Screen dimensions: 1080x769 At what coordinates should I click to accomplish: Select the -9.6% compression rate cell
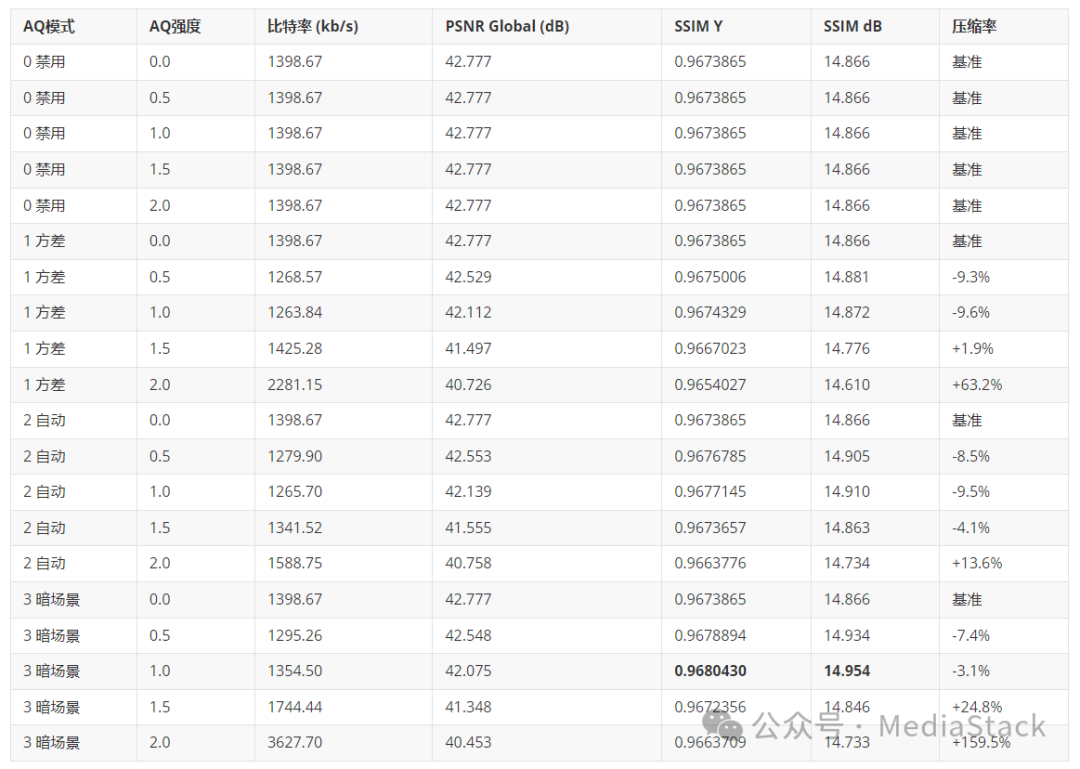click(971, 312)
